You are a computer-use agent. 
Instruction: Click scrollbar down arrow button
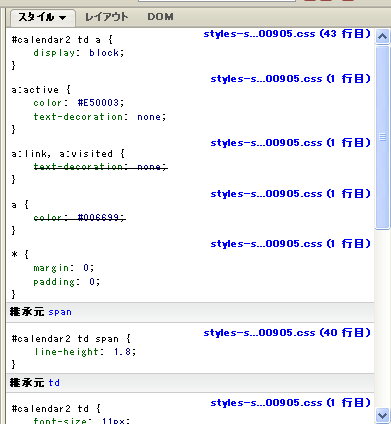382,416
